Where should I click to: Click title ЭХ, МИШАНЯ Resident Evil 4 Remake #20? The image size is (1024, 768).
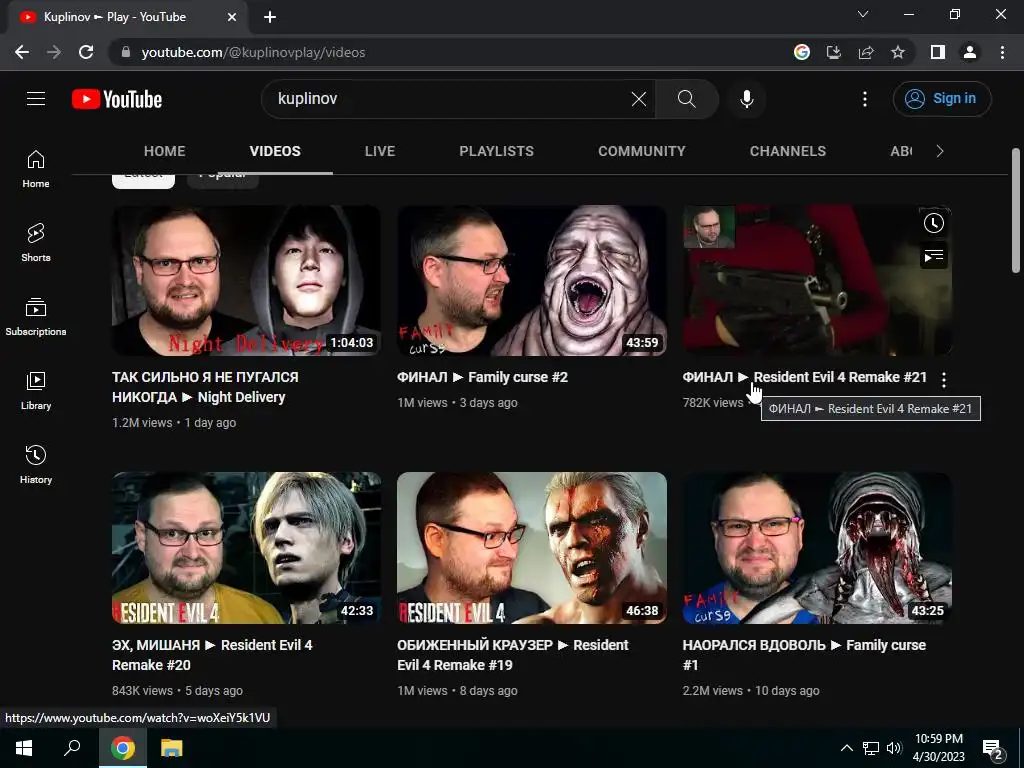212,655
